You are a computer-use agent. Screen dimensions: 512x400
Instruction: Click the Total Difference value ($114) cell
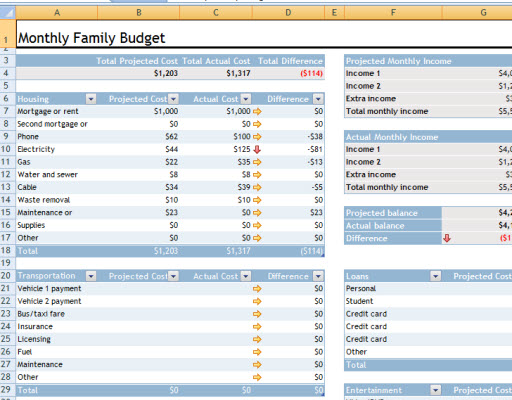[289, 73]
